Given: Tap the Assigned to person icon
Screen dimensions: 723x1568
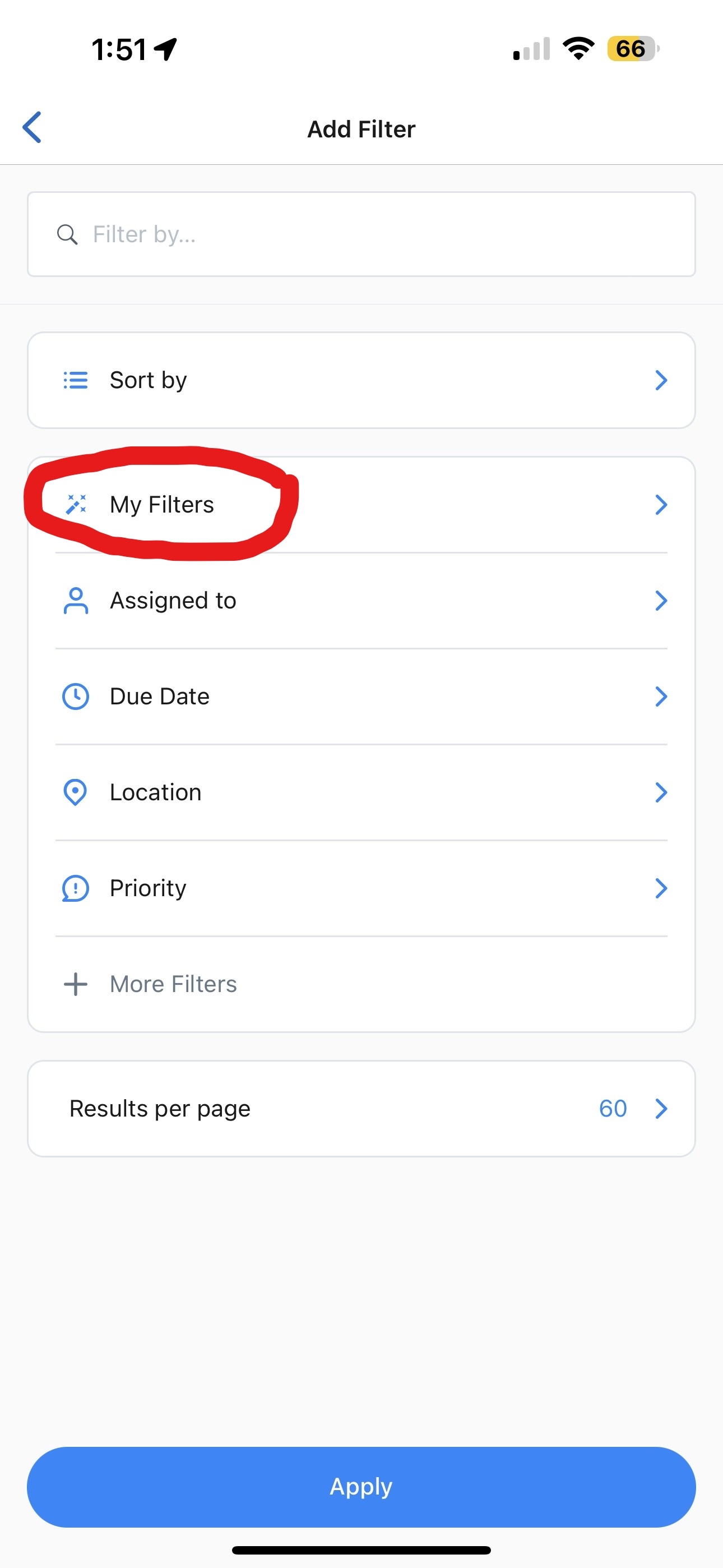Looking at the screenshot, I should tap(76, 601).
